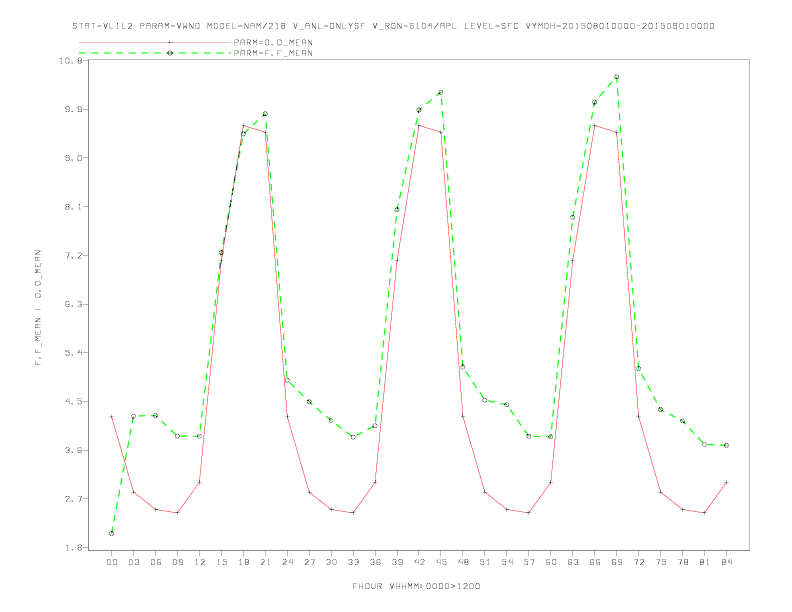This screenshot has height=612, width=792.
Task: Click x-axis hour label 36
Action: pyautogui.click(x=375, y=562)
